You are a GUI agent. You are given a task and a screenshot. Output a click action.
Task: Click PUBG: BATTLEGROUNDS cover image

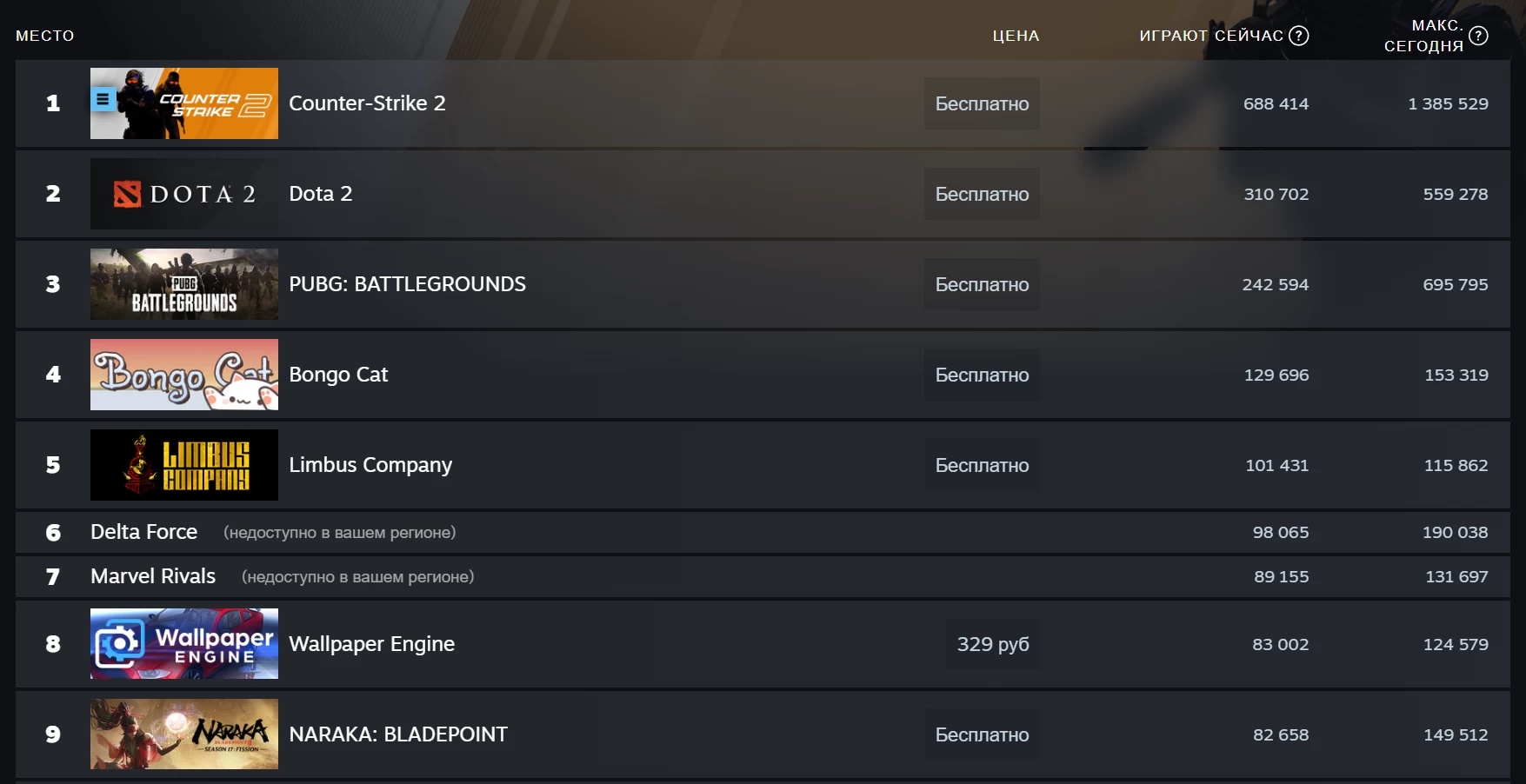(184, 284)
